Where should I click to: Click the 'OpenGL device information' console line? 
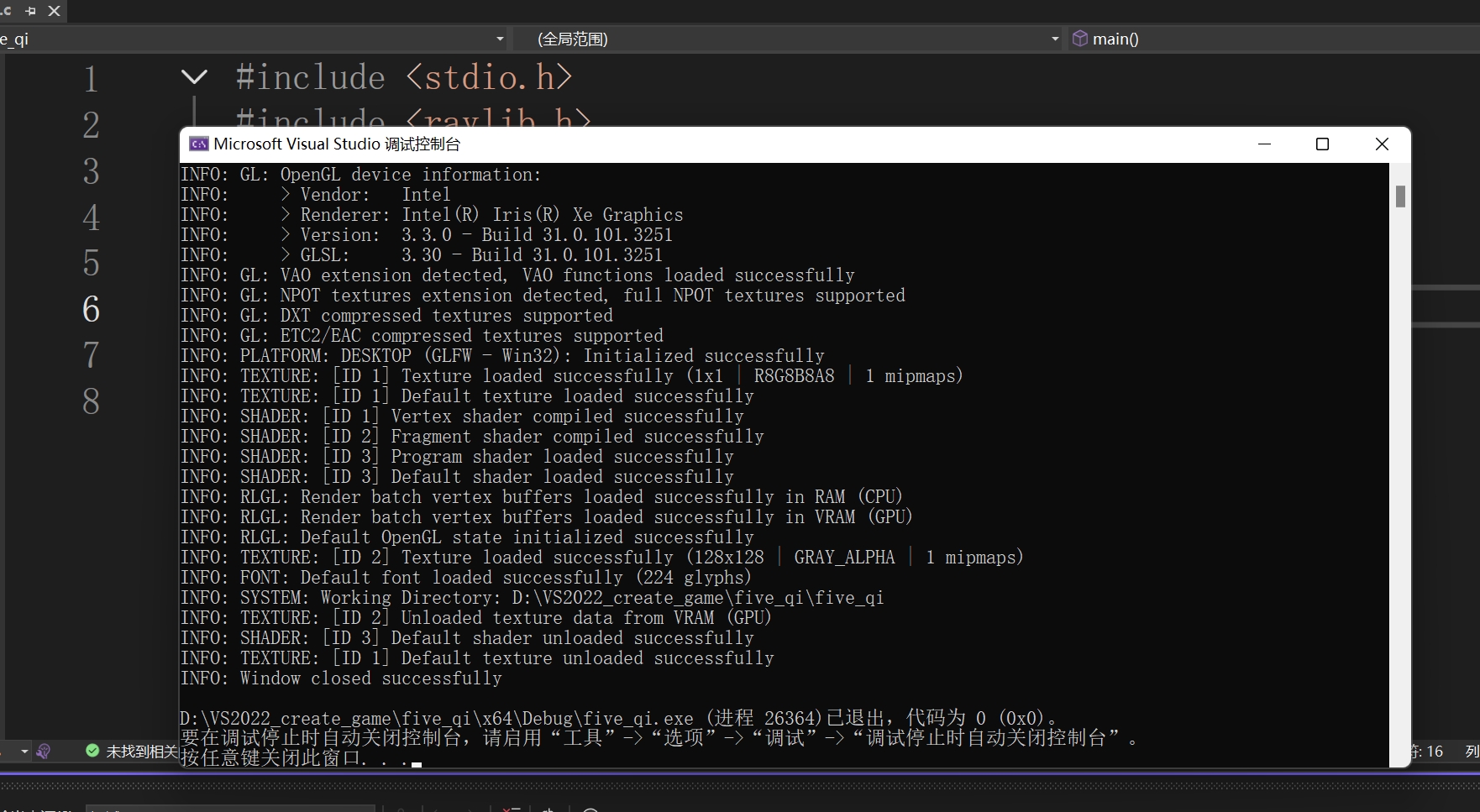click(361, 175)
